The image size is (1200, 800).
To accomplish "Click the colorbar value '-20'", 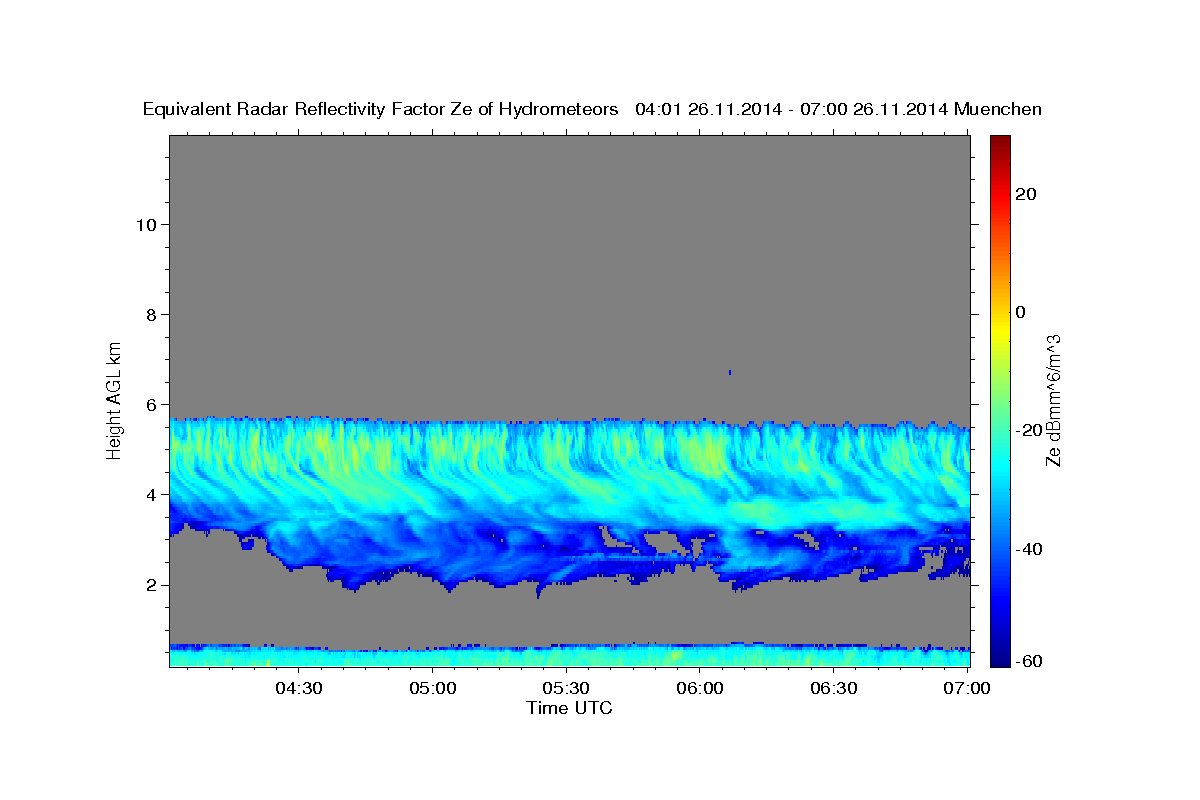I will (x=1029, y=430).
